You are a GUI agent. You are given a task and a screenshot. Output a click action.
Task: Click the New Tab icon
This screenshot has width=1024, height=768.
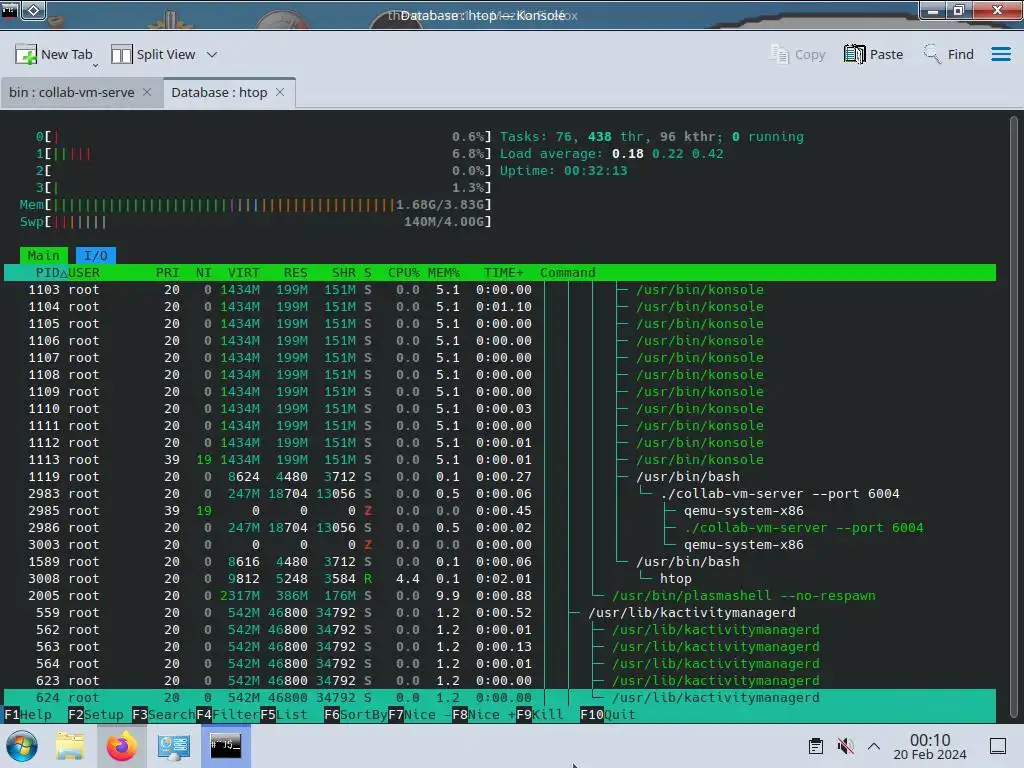(x=26, y=54)
